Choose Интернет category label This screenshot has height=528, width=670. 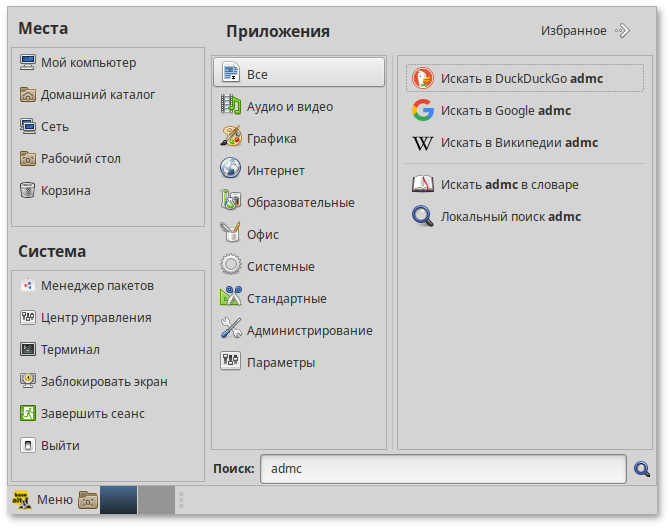point(276,170)
